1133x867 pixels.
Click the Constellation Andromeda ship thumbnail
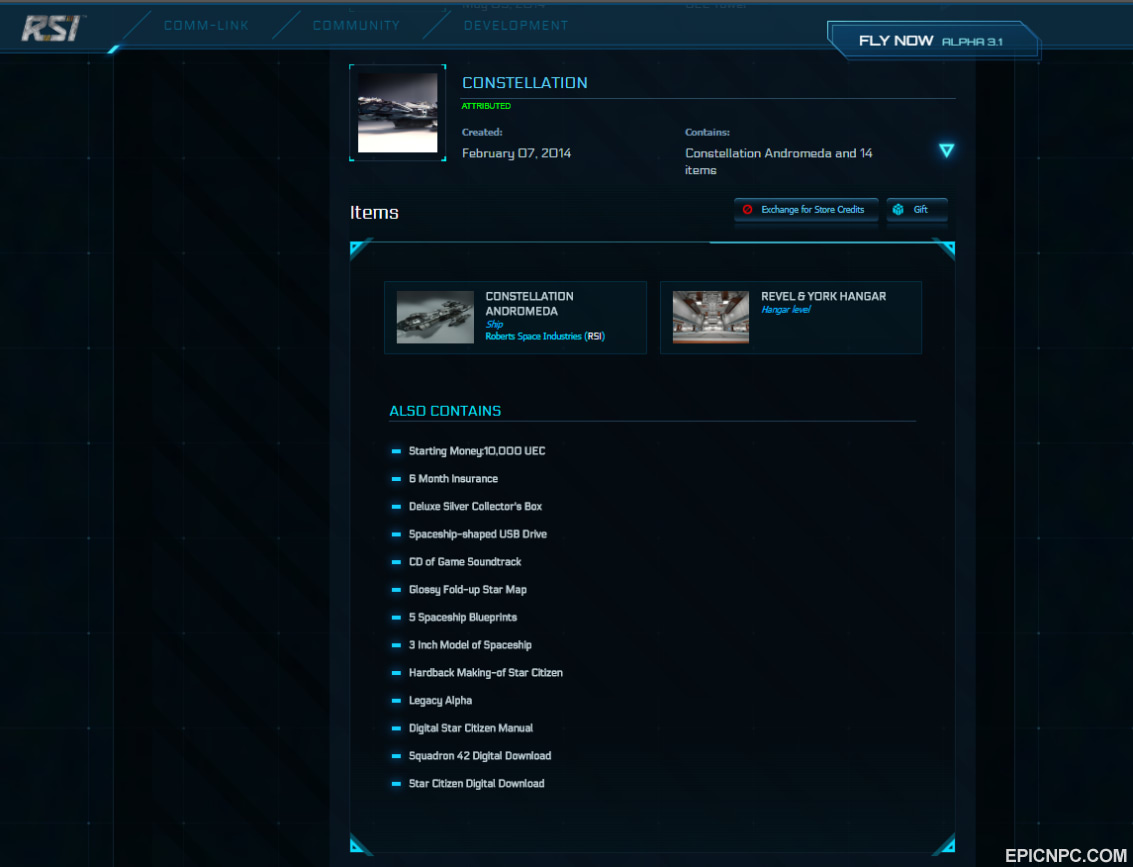tap(435, 317)
